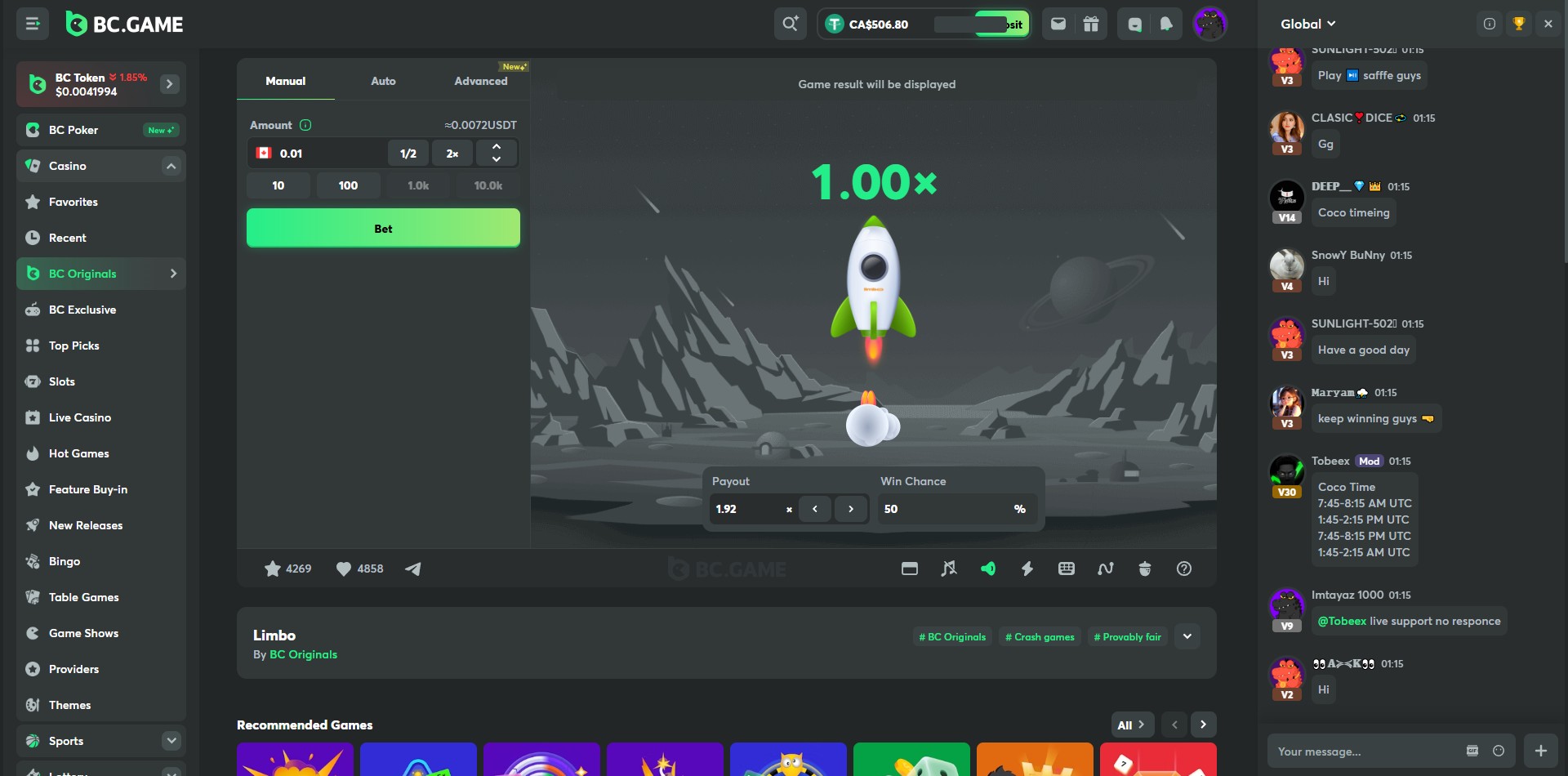Toggle the chat panel icon

[x=1134, y=24]
